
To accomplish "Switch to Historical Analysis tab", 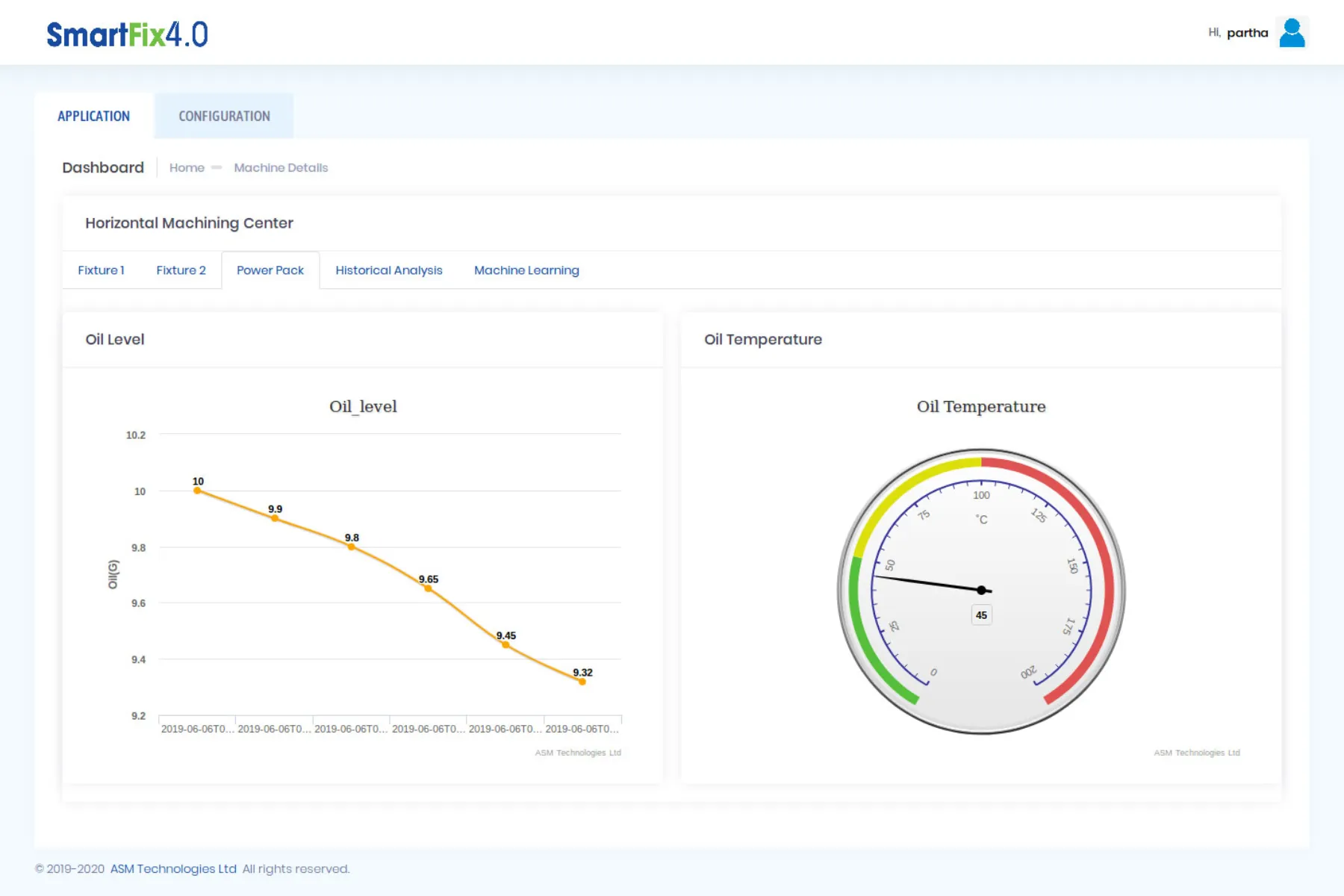I will 388,270.
